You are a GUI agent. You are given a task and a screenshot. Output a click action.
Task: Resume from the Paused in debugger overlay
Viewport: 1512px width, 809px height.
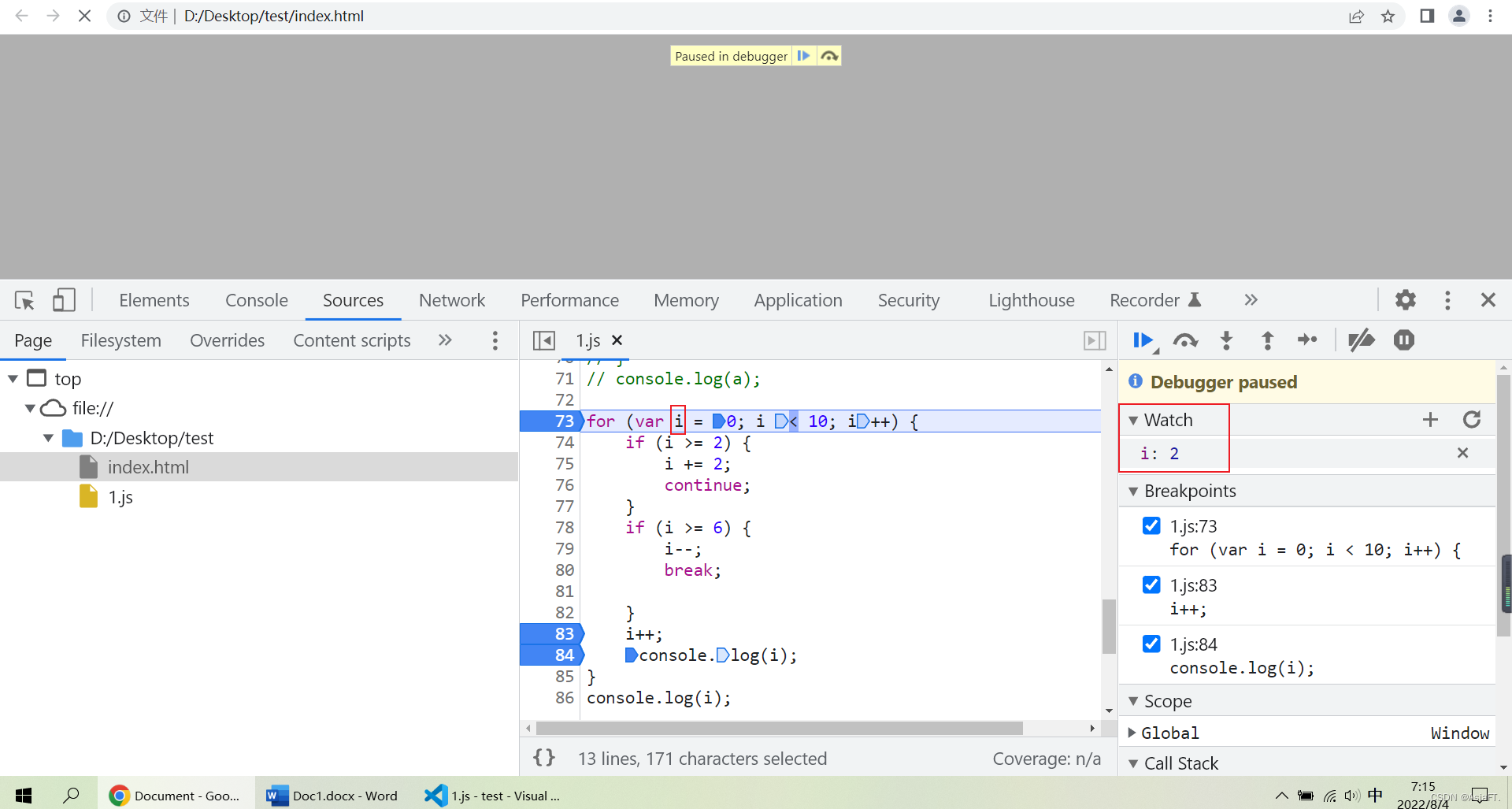click(803, 56)
